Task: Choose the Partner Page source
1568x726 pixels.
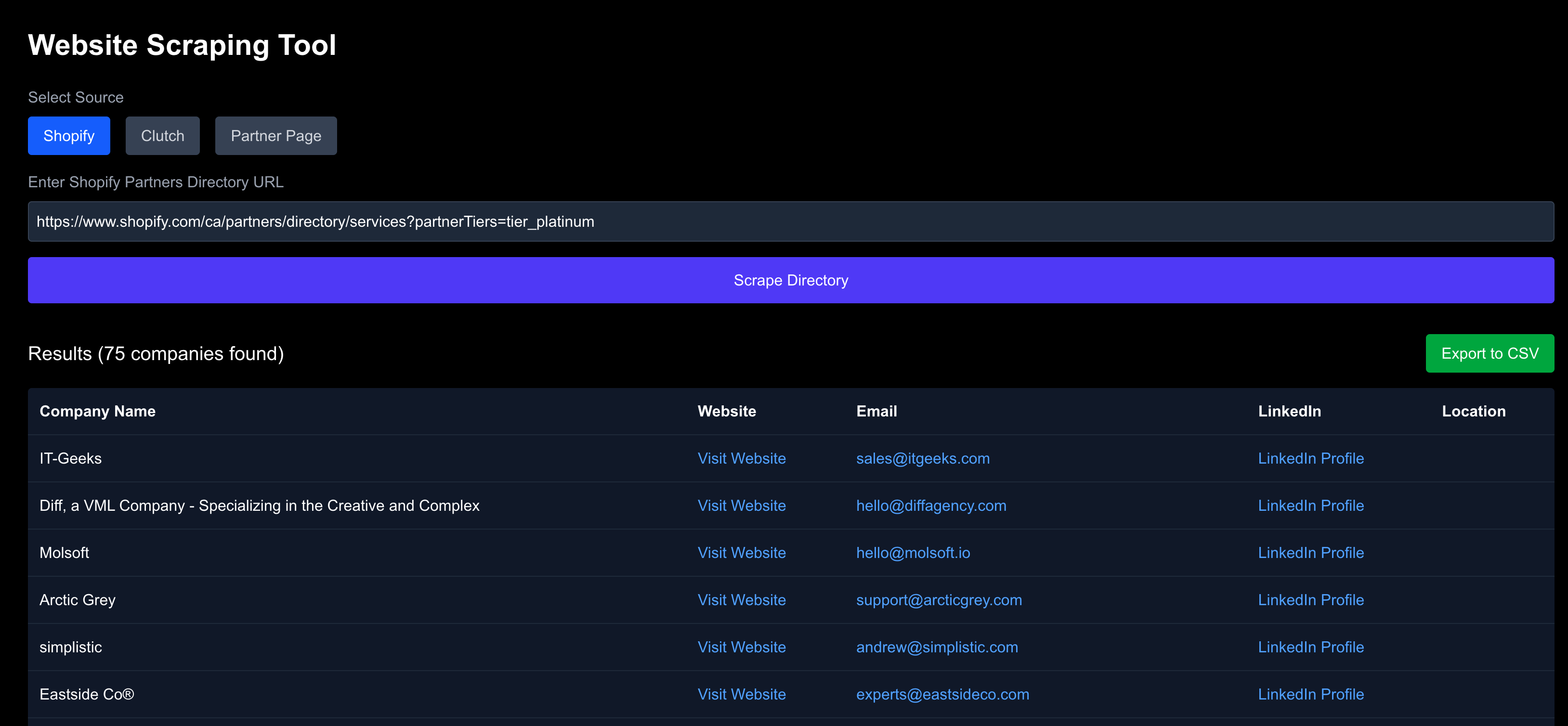Action: point(275,136)
